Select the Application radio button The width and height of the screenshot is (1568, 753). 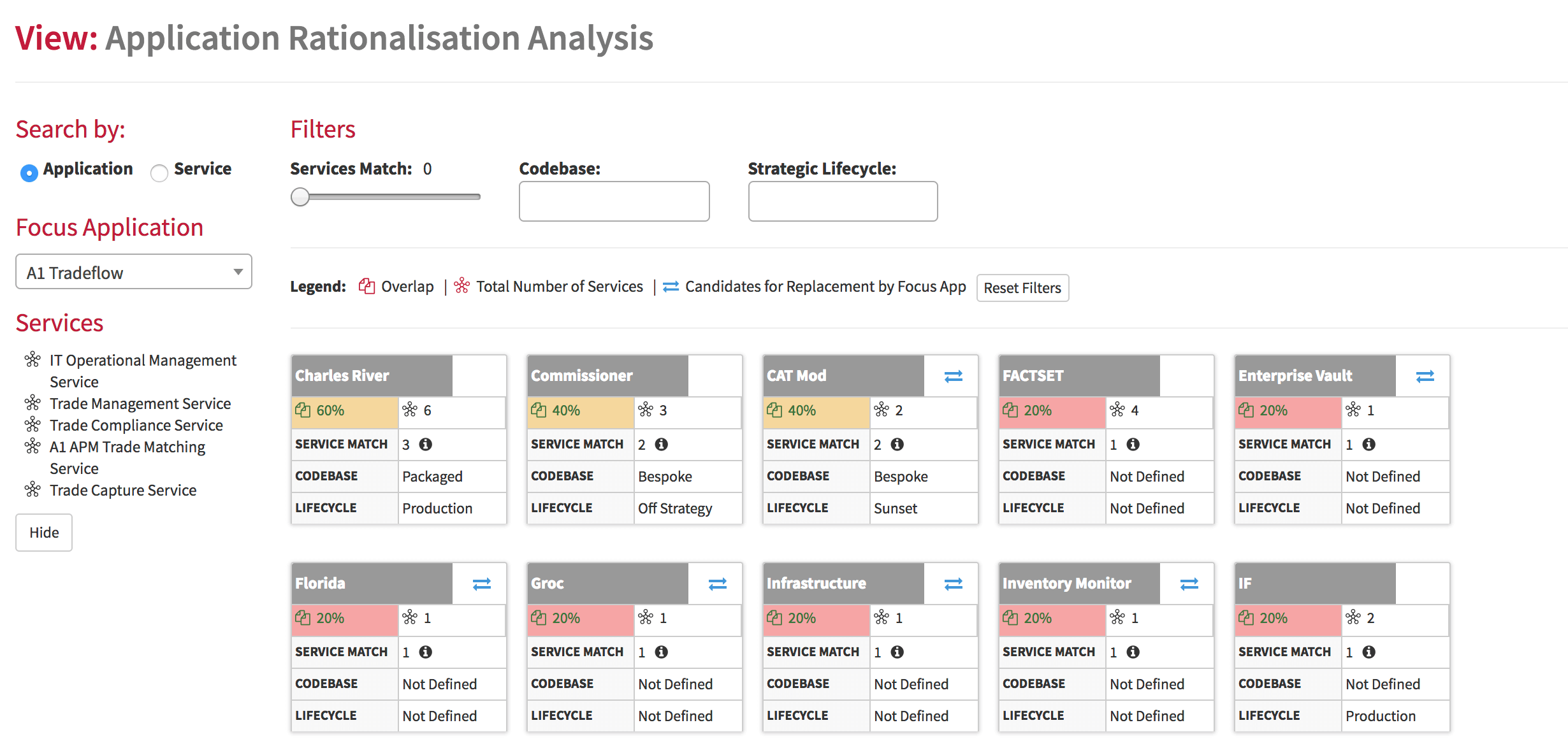pyautogui.click(x=29, y=173)
